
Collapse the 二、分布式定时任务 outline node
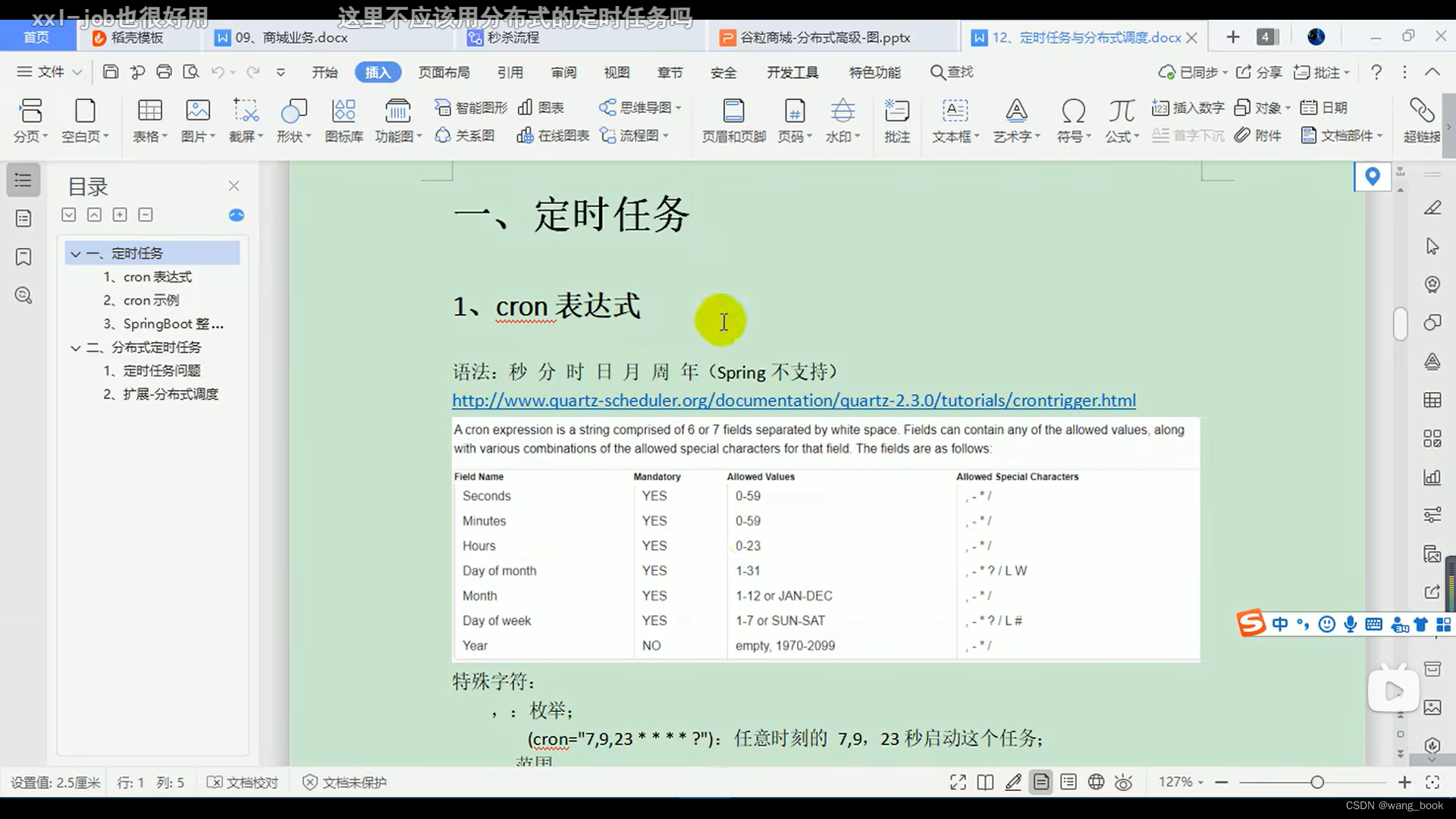(x=75, y=348)
